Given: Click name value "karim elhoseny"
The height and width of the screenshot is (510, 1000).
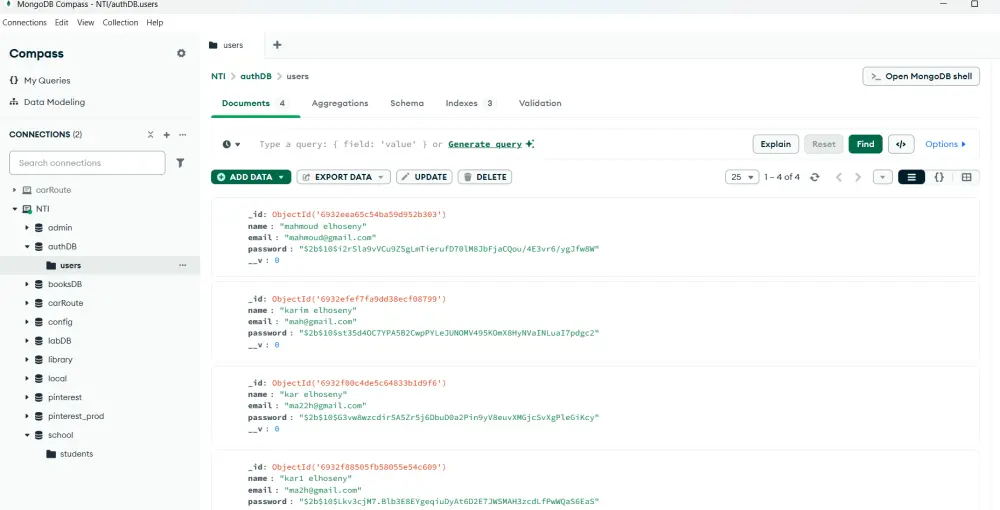Looking at the screenshot, I should click(318, 310).
